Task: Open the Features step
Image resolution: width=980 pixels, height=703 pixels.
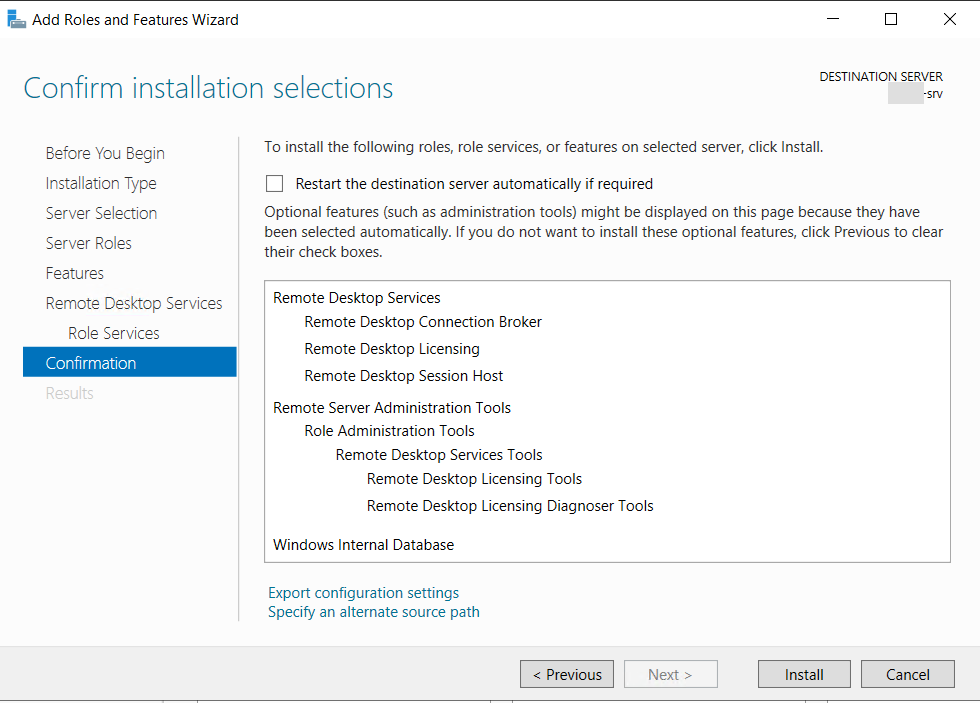Action: [x=74, y=273]
